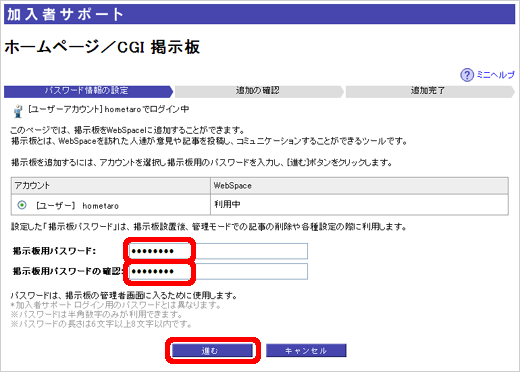
Task: Click the WebSpace column header
Action: pyautogui.click(x=359, y=186)
